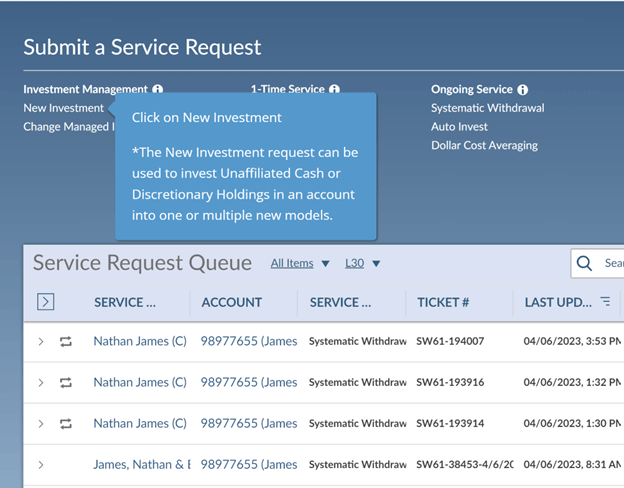Sort by the Ticket # column header

coord(443,302)
